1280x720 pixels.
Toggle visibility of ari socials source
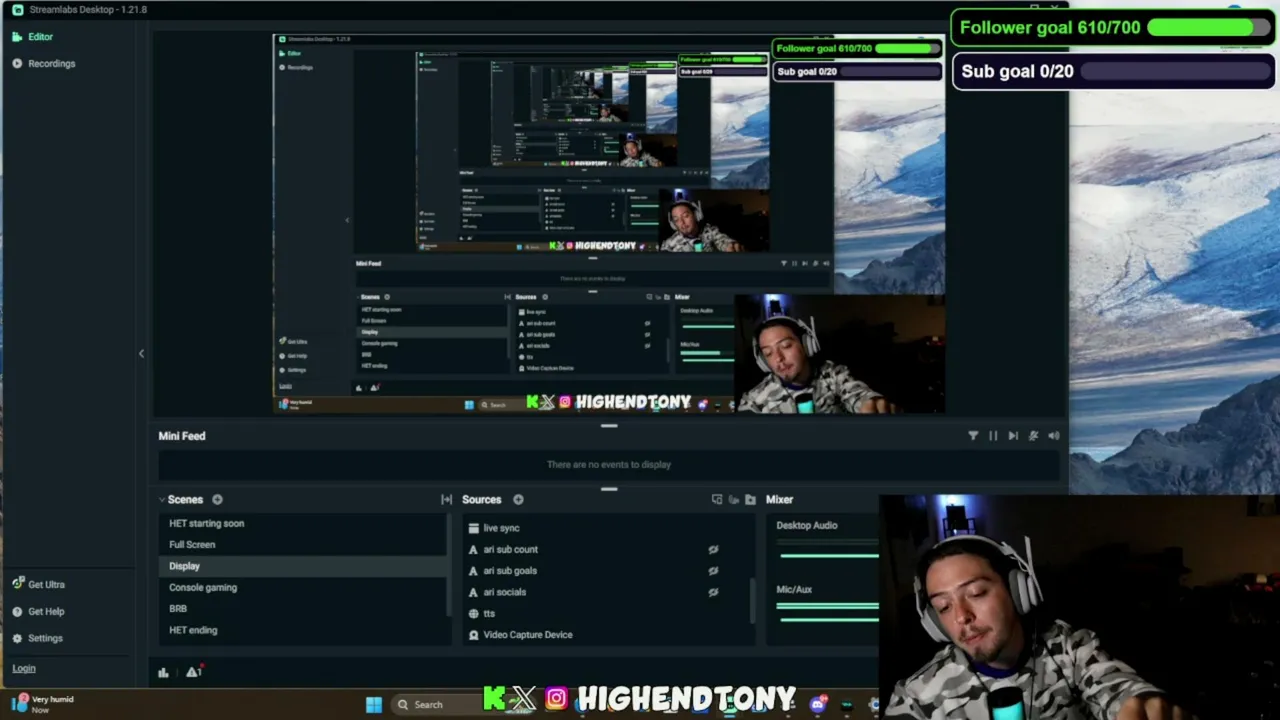tap(713, 592)
